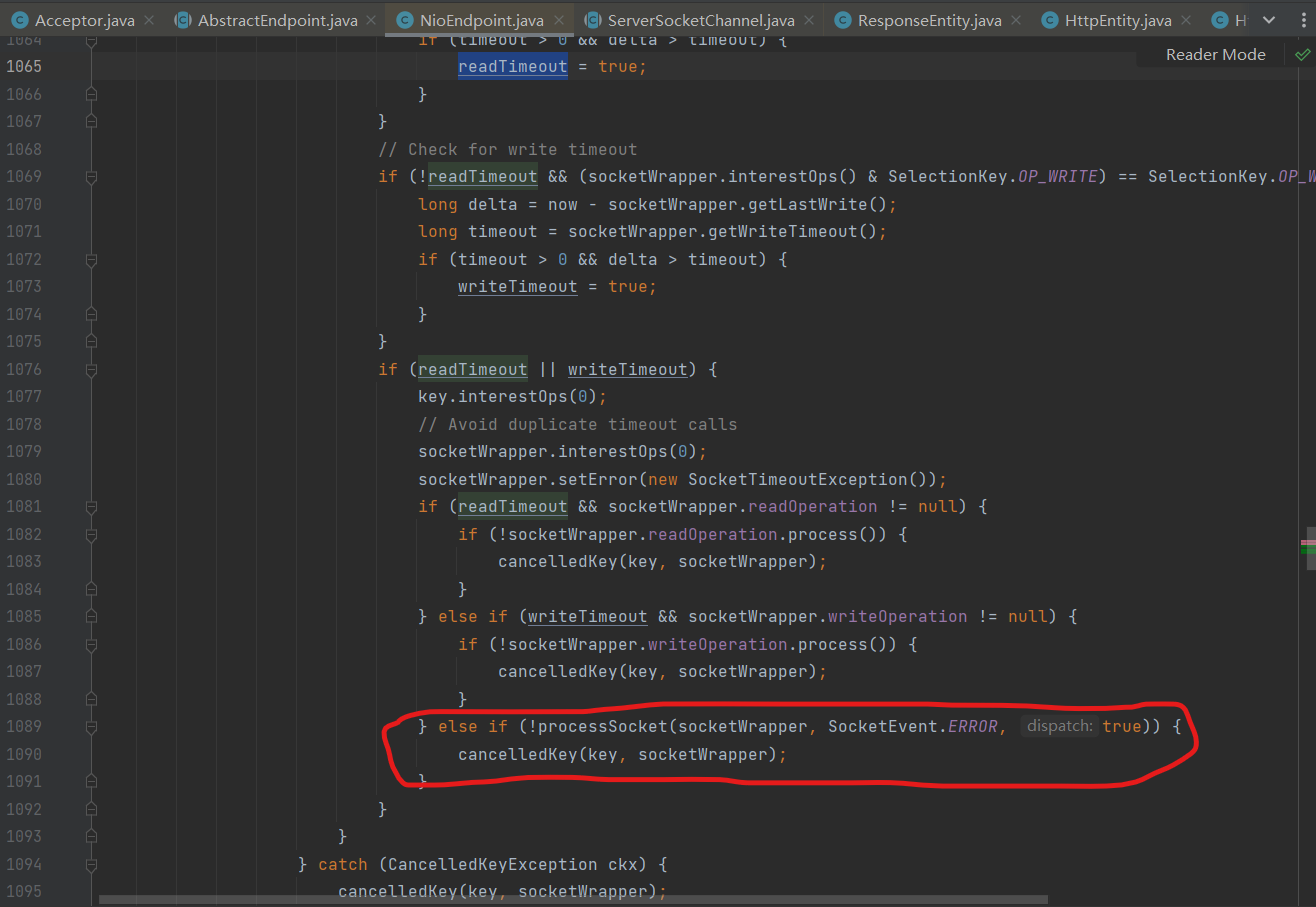Click the green inspections checkmark indicator
The height and width of the screenshot is (907, 1316).
point(1302,54)
